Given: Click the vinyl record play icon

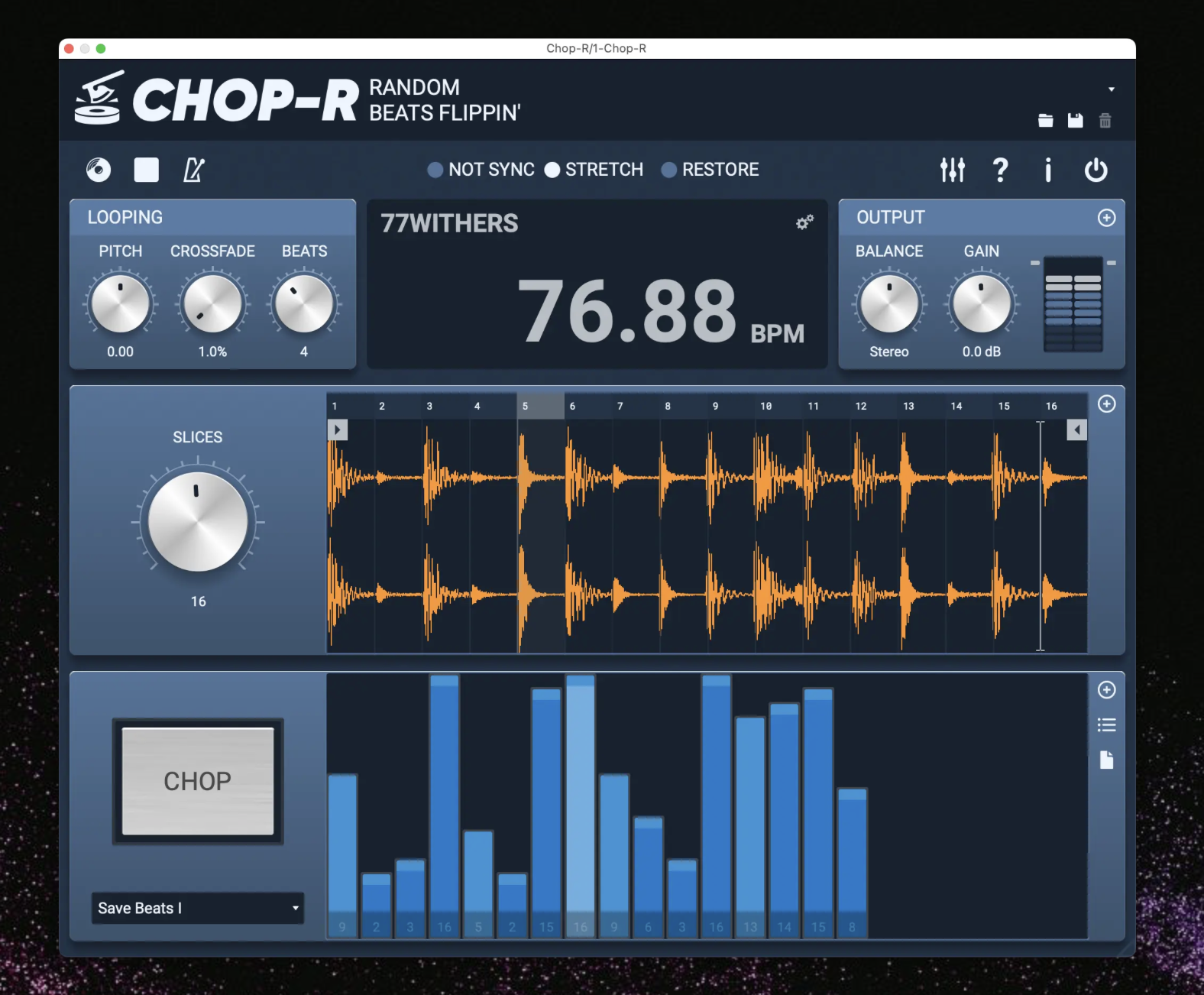Looking at the screenshot, I should 99,170.
